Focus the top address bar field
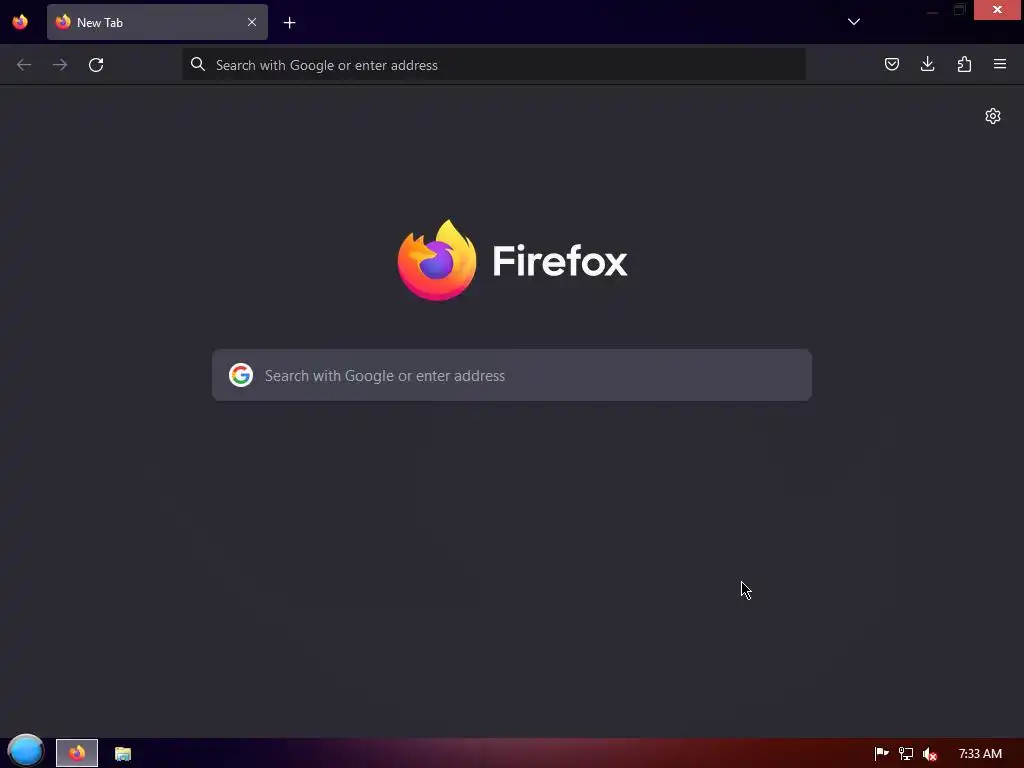Viewport: 1024px width, 768px height. click(494, 65)
